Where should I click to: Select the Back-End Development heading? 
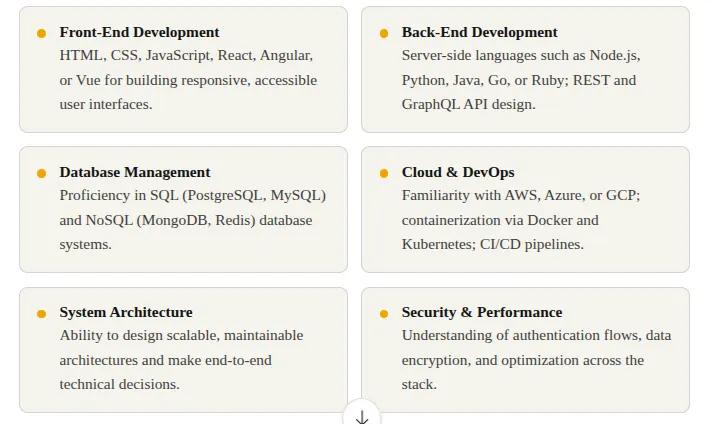tap(479, 32)
